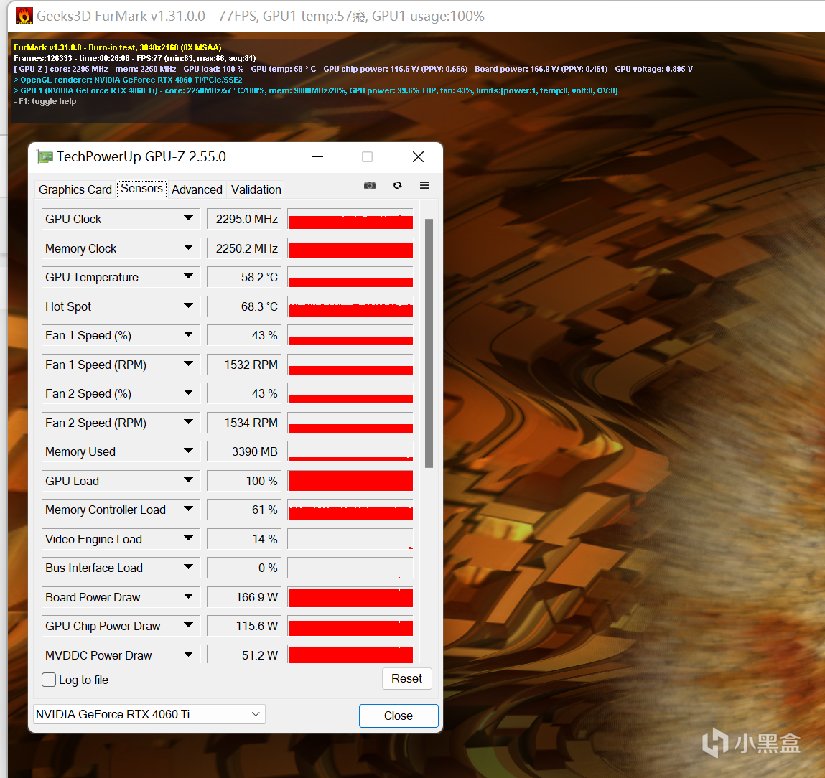
Task: Click the OpenGL renderer line in FurMark
Action: tap(128, 80)
